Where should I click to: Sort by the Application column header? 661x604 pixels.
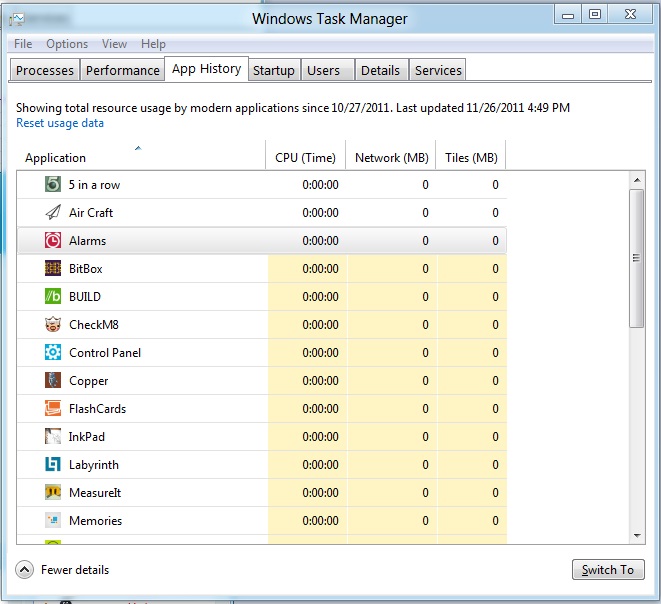click(141, 155)
